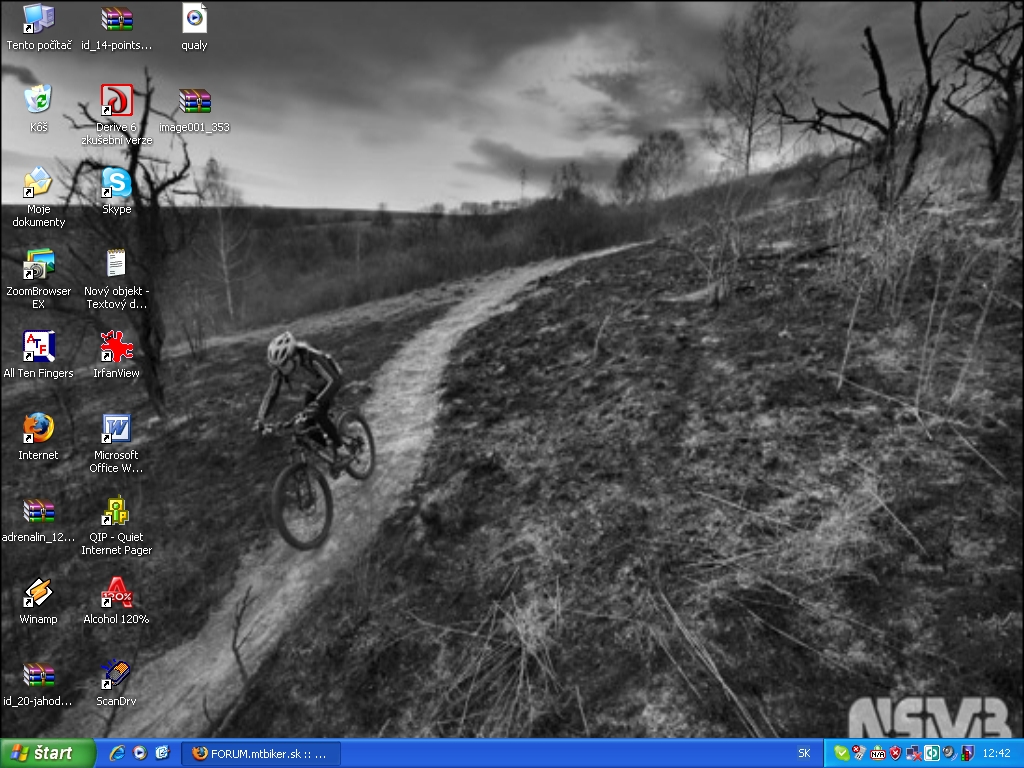Select the Winamp desktop shortcut

[38, 593]
